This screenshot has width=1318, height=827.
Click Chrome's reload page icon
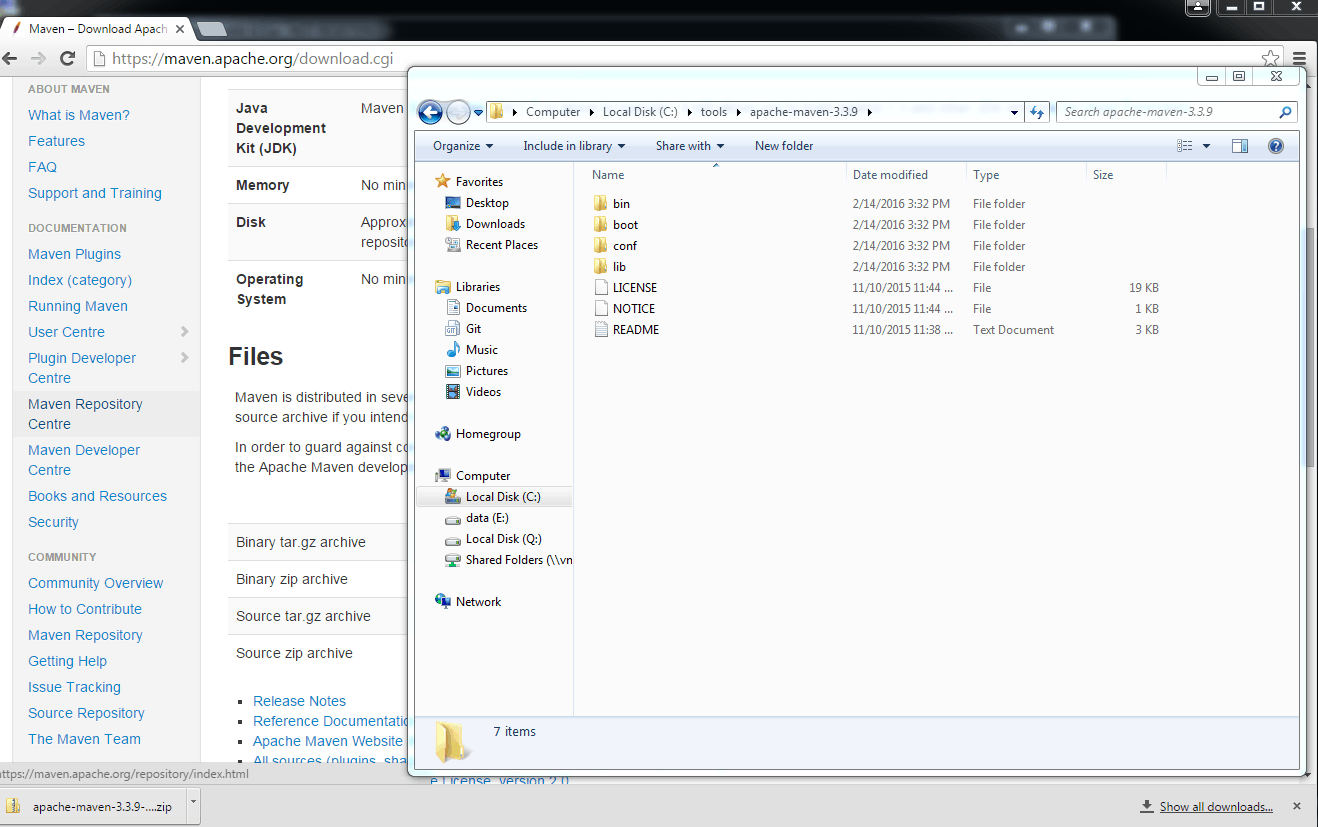68,59
